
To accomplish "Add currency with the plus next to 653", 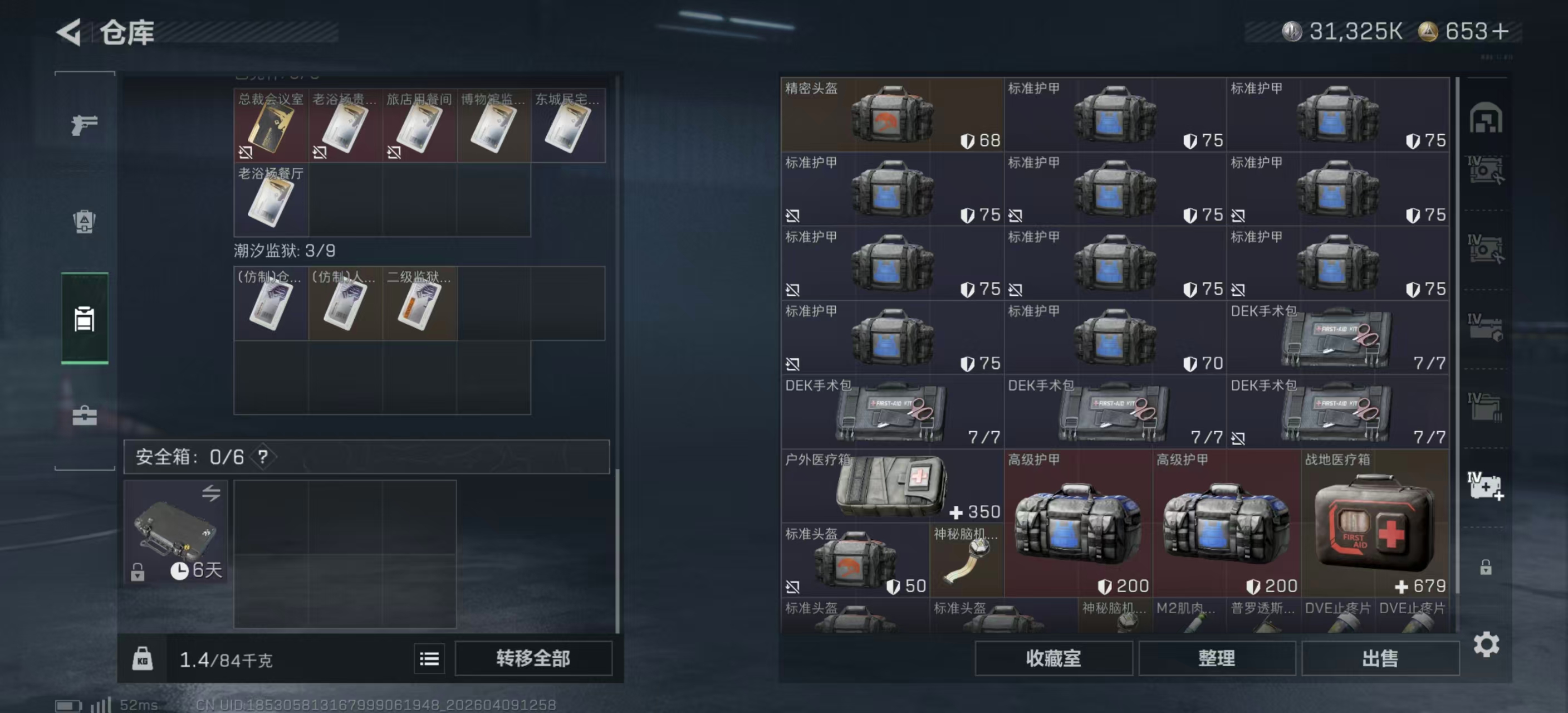I will point(1501,31).
